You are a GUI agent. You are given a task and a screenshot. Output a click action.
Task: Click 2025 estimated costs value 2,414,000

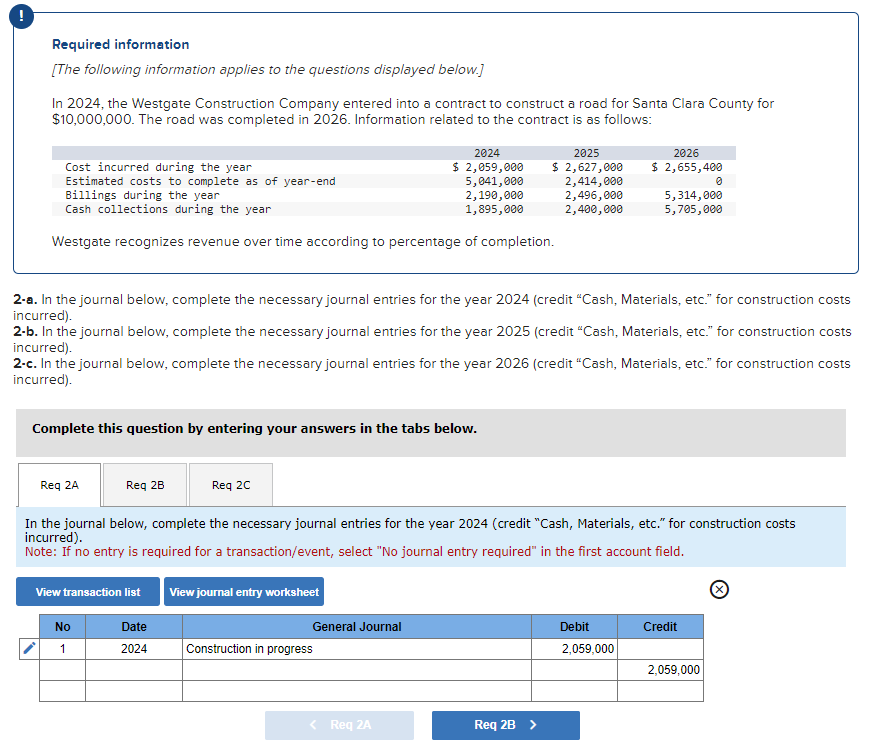click(x=594, y=181)
